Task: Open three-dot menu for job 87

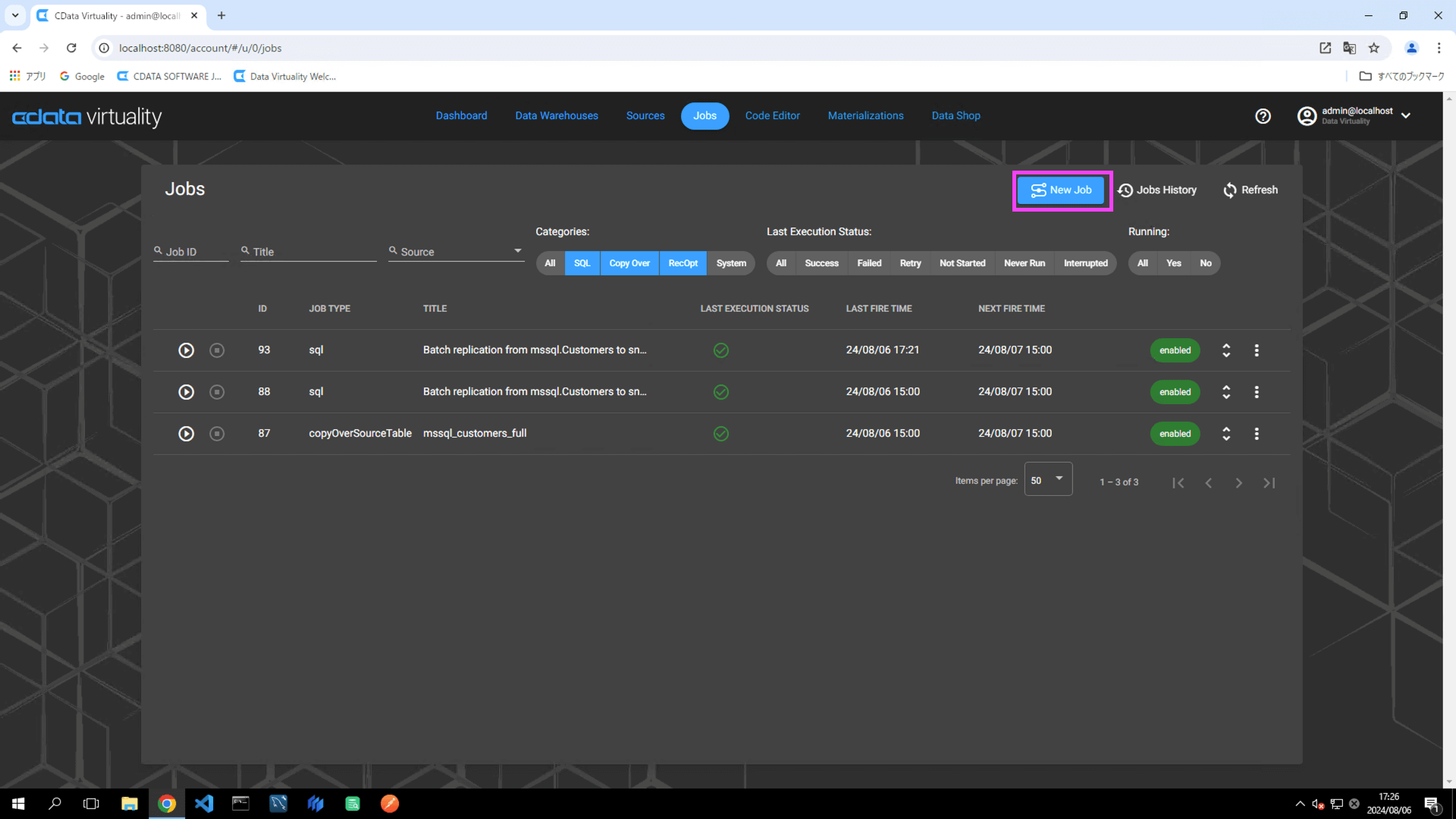Action: (x=1257, y=434)
